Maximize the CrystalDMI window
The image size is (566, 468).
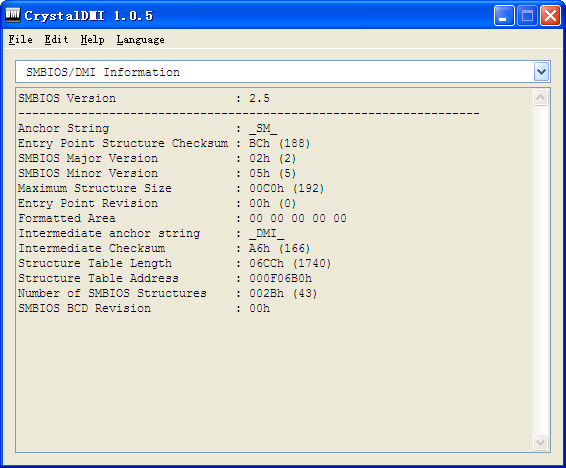[x=527, y=16]
